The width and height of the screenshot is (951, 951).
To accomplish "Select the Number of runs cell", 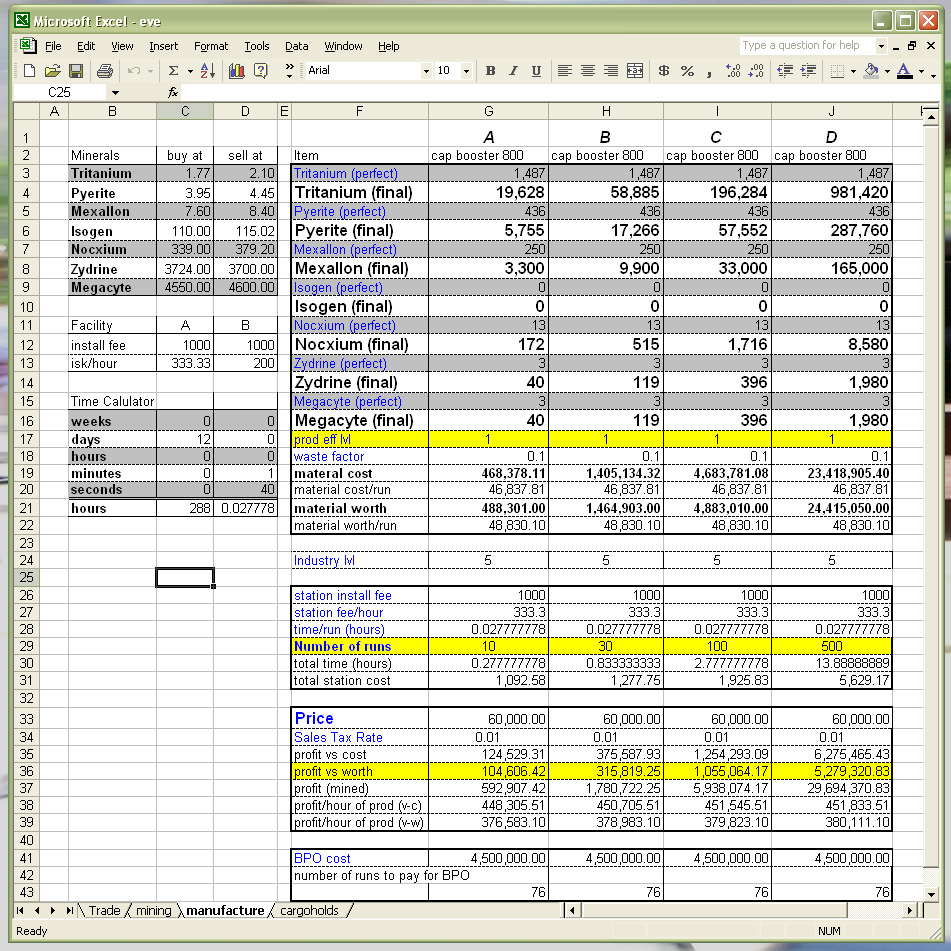I will click(x=360, y=646).
